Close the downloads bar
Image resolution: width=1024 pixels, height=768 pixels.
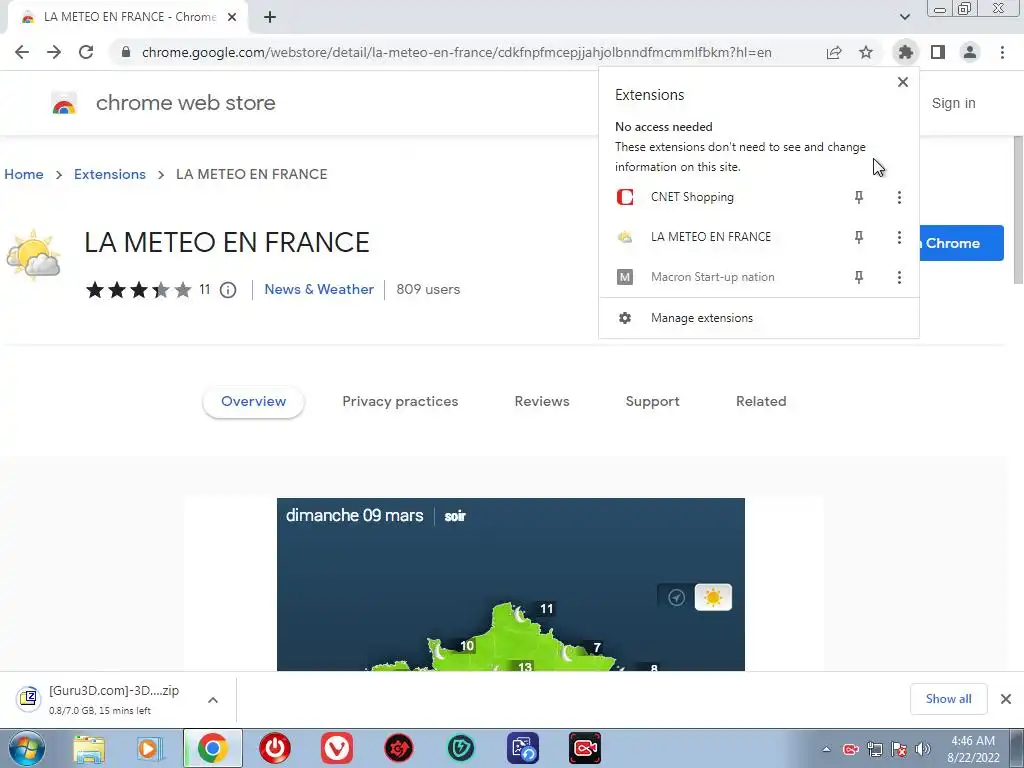(x=1006, y=699)
